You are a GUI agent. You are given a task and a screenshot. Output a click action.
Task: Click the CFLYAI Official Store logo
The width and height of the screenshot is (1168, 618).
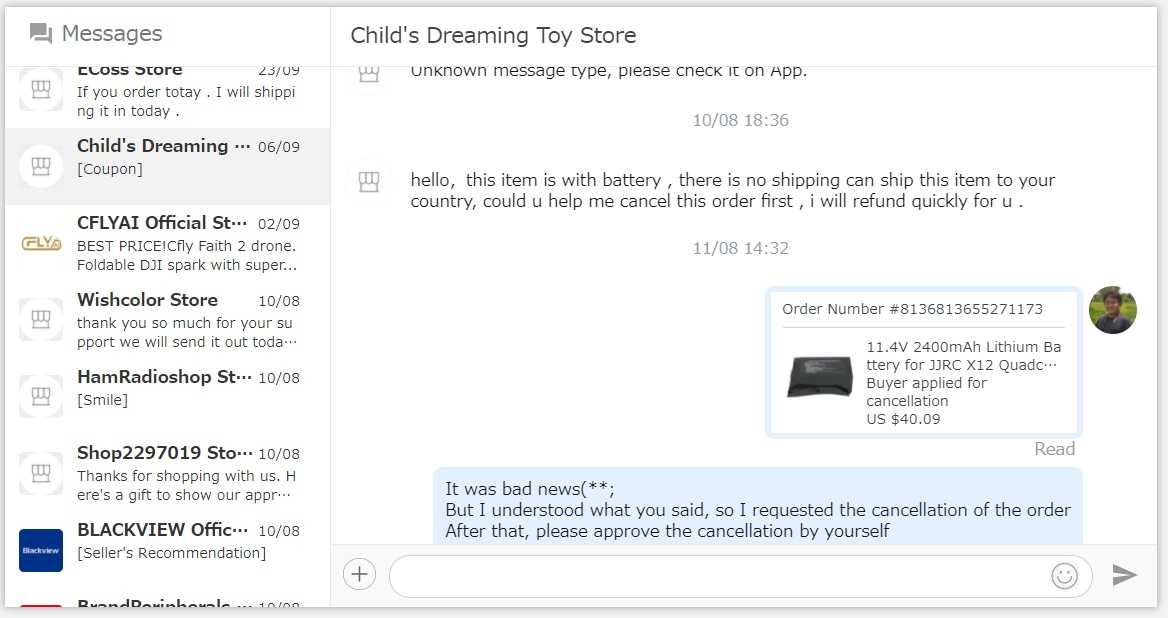(x=41, y=243)
